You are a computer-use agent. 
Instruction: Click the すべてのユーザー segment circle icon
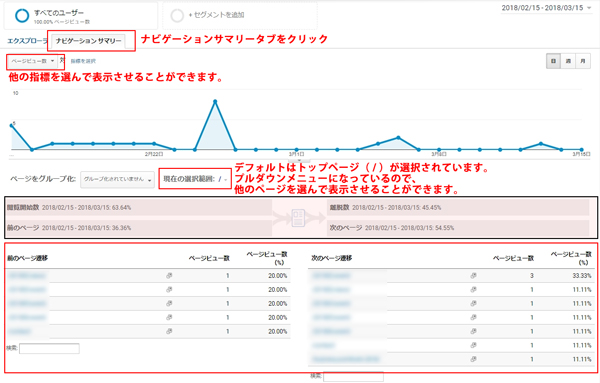[x=22, y=16]
